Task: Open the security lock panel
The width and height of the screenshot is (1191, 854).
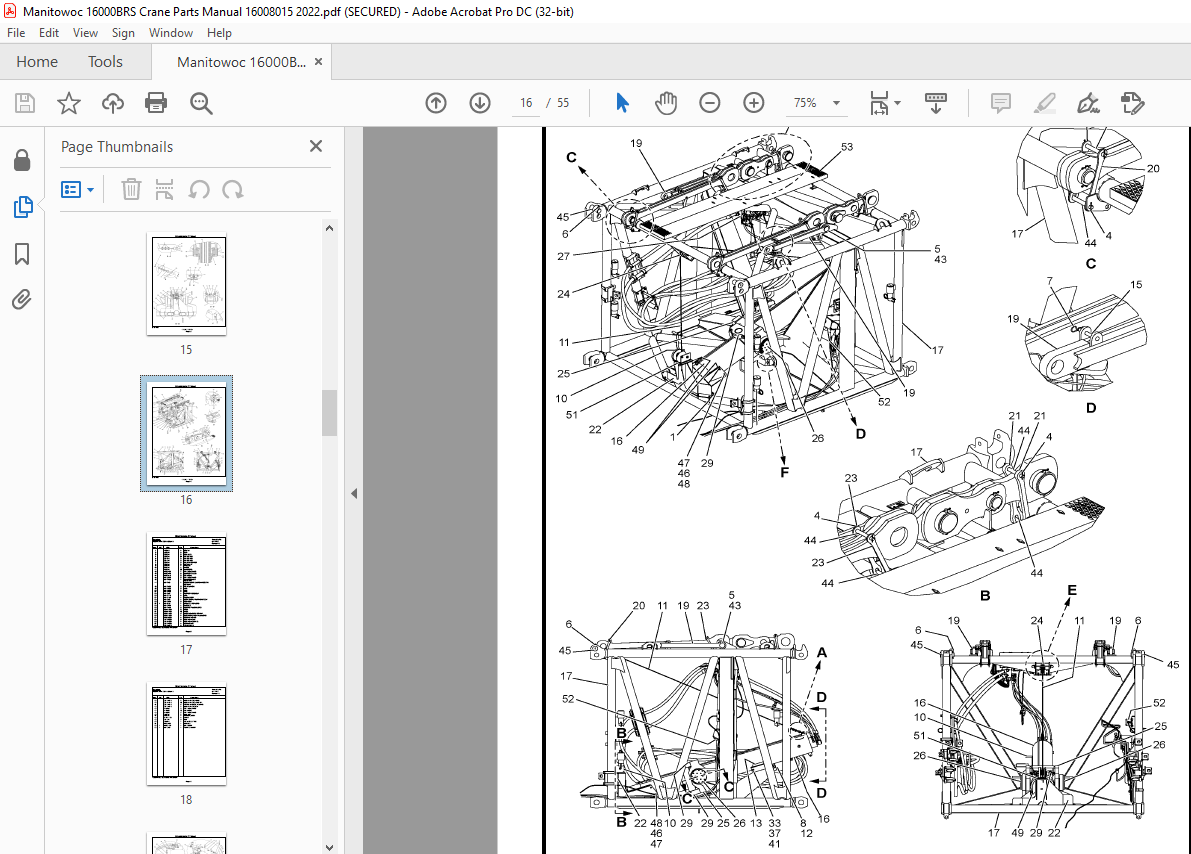Action: coord(22,160)
